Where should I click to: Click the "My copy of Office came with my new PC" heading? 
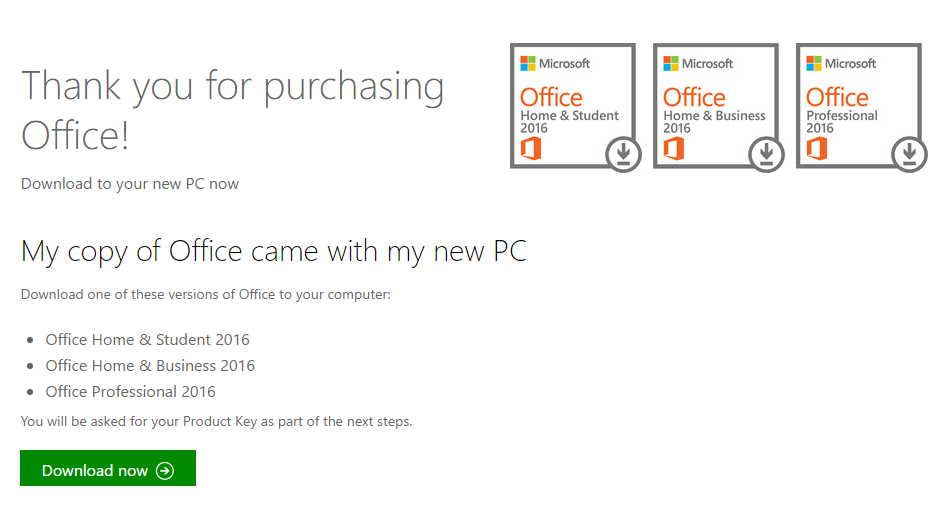point(273,251)
